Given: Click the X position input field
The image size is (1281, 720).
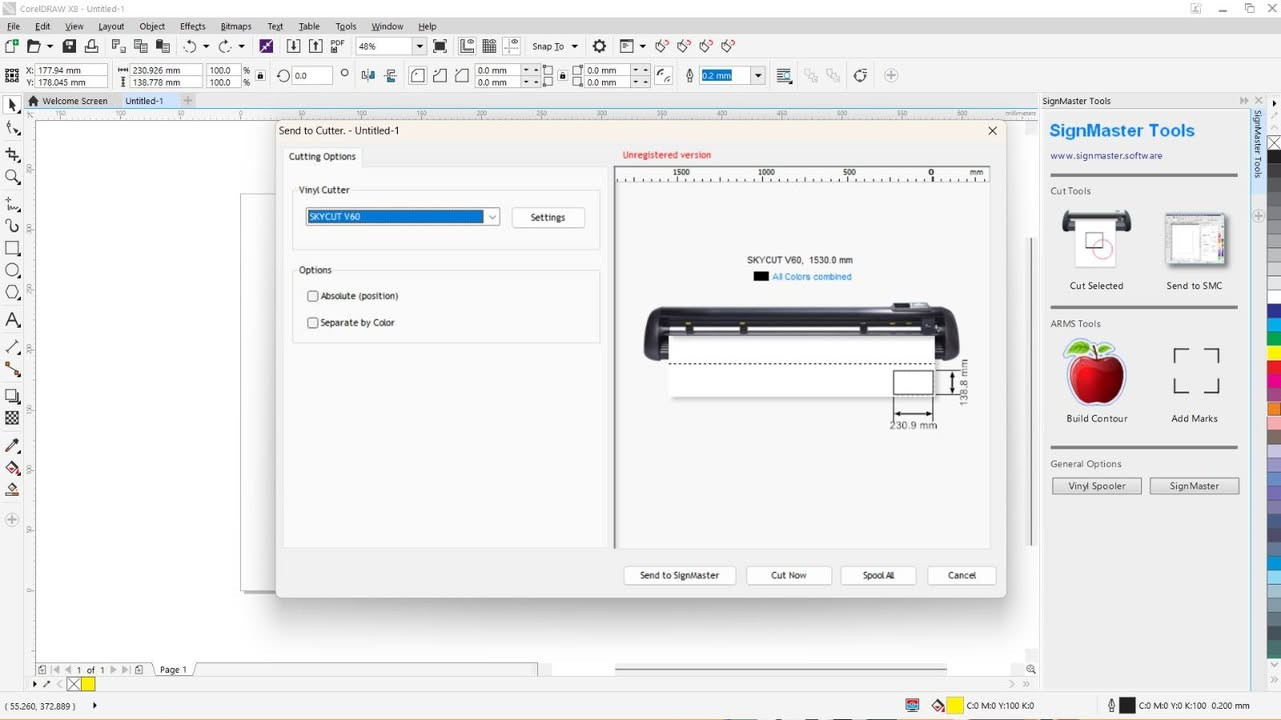Looking at the screenshot, I should (x=71, y=70).
